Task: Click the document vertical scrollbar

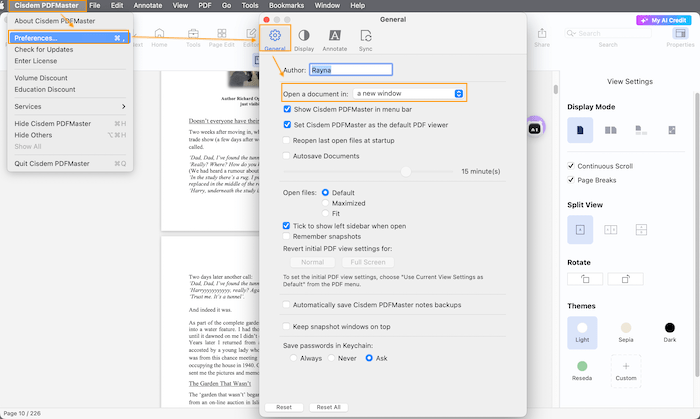Action: (555, 89)
